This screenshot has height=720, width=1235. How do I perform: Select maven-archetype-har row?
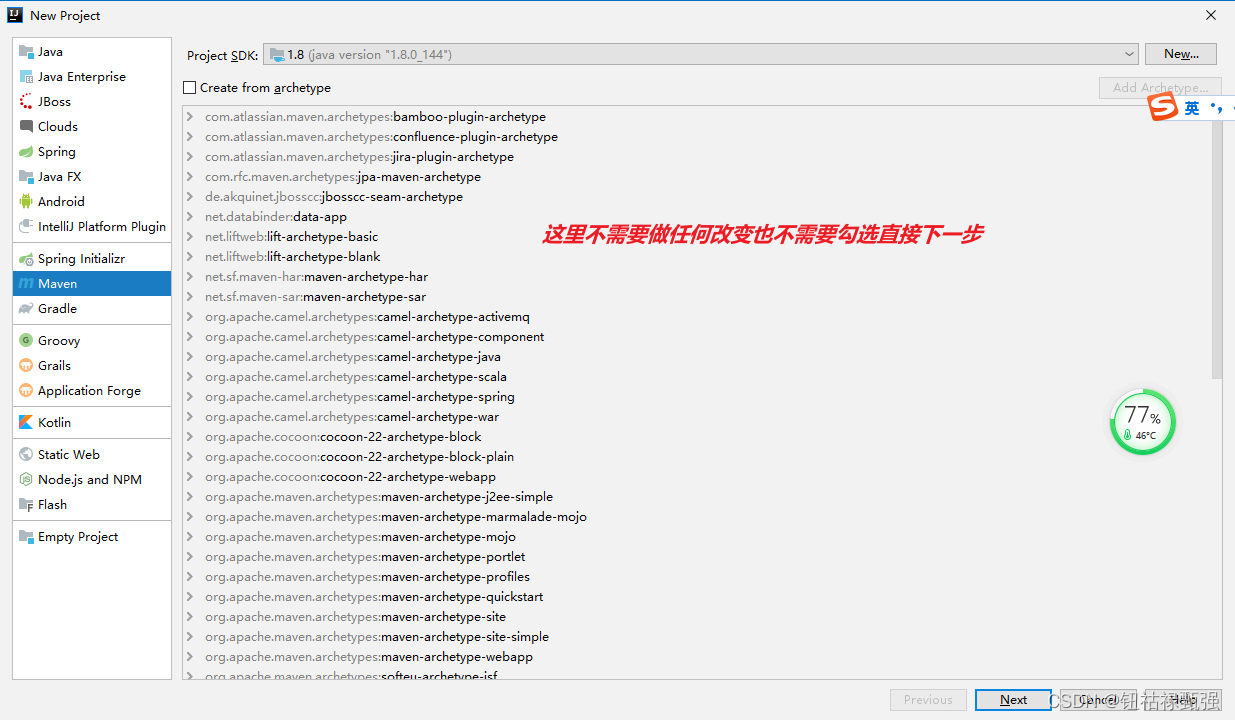pos(697,277)
